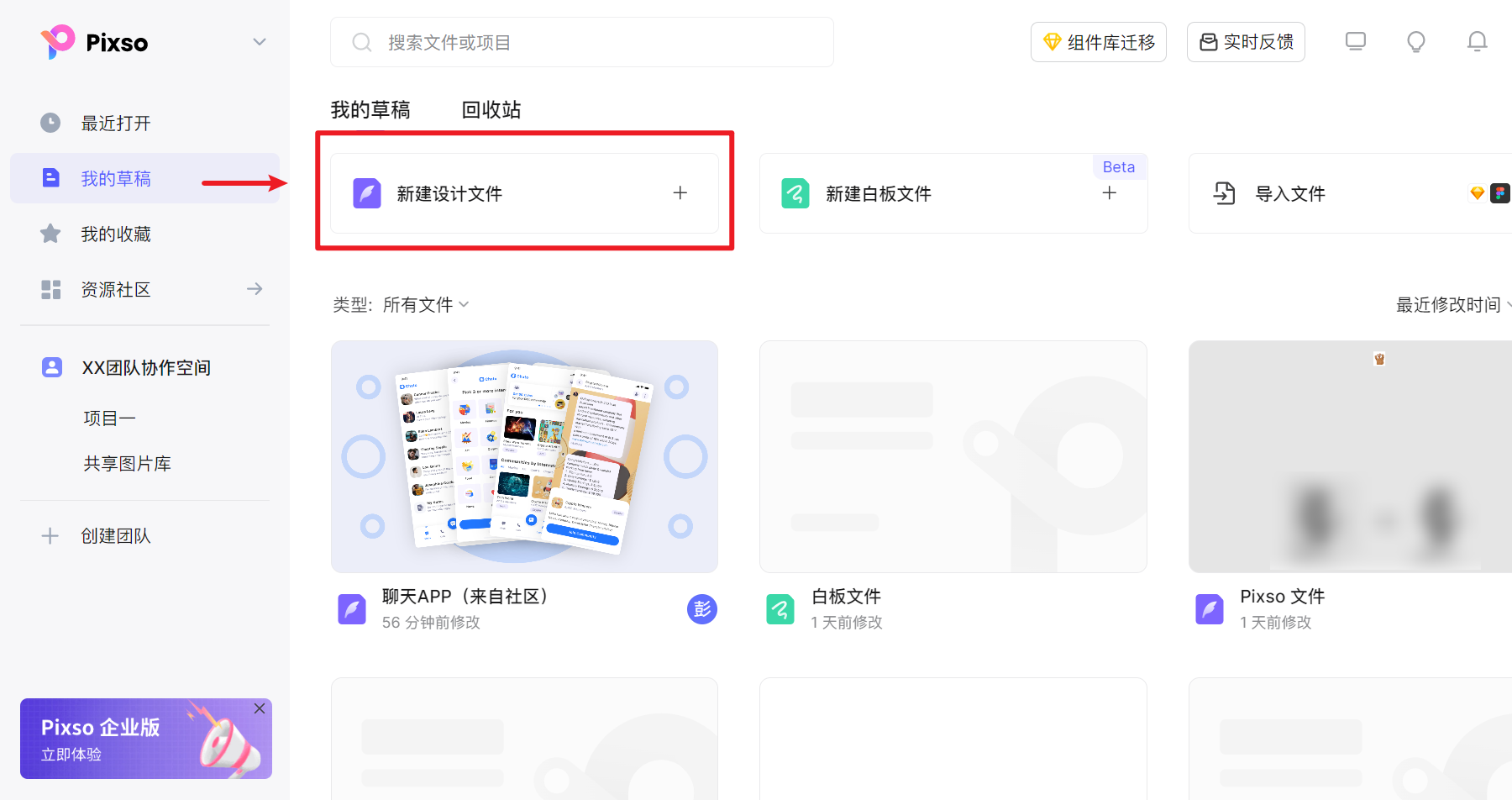The width and height of the screenshot is (1512, 800).
Task: Click the lightbulb tips icon
Action: click(1416, 42)
